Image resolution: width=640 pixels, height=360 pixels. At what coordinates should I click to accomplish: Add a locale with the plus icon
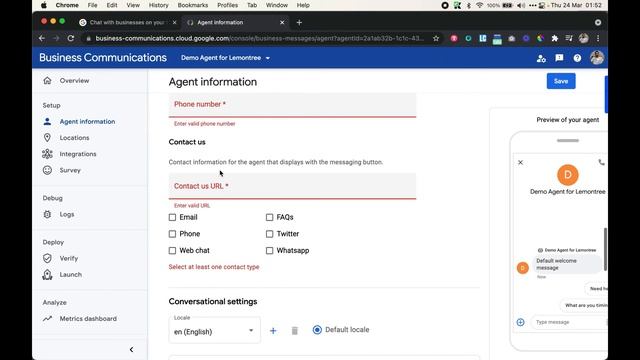[x=273, y=331]
